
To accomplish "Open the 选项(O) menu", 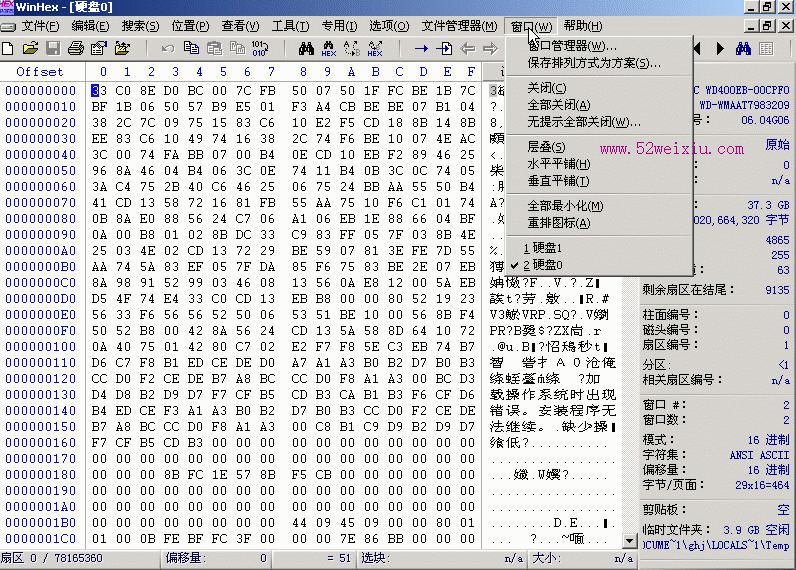I will tap(389, 26).
